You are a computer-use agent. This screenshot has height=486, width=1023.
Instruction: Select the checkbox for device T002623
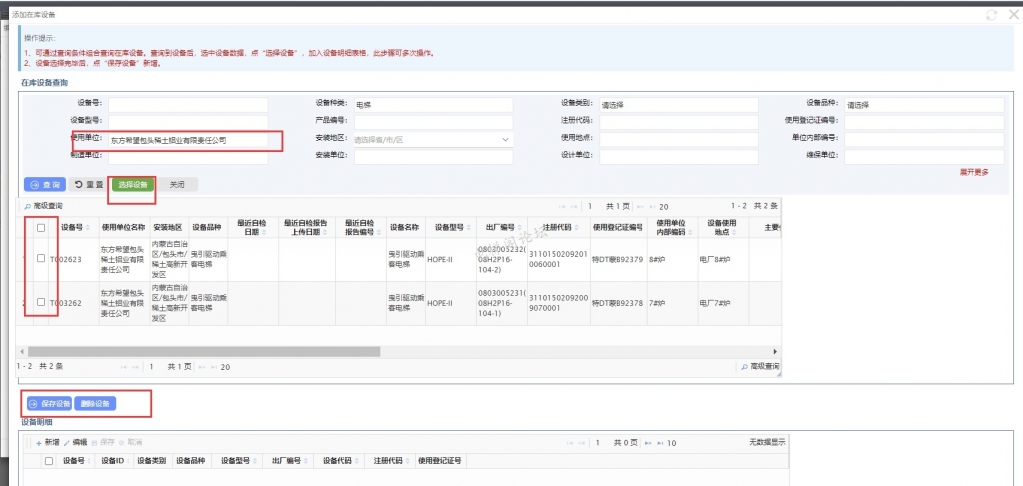(41, 258)
